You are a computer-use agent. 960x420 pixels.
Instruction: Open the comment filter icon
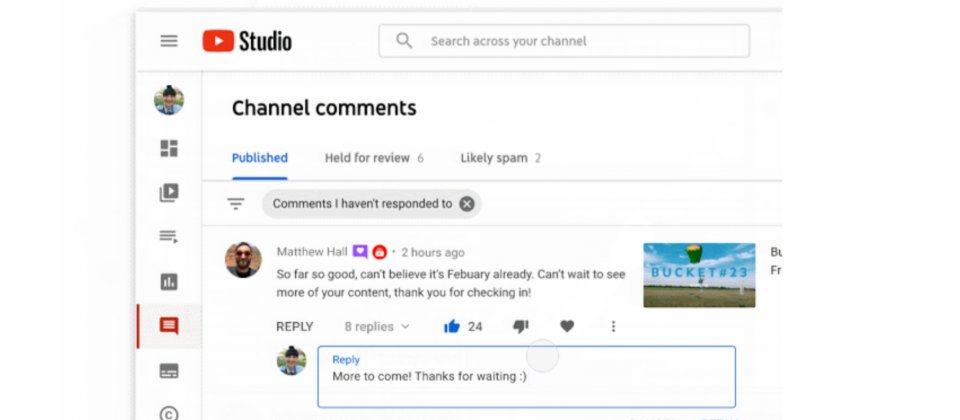(236, 204)
